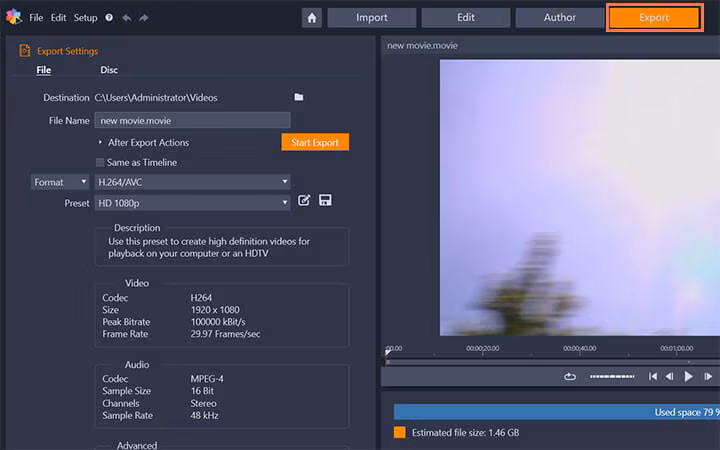The height and width of the screenshot is (450, 720).
Task: Click the Estimated file size text
Action: click(x=466, y=433)
